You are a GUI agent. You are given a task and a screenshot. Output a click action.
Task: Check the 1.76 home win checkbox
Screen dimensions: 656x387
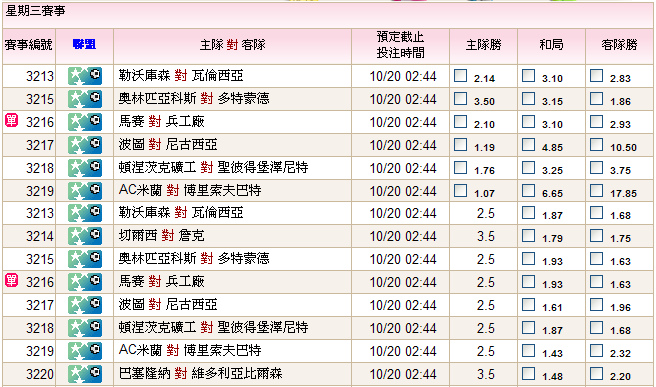pos(461,167)
